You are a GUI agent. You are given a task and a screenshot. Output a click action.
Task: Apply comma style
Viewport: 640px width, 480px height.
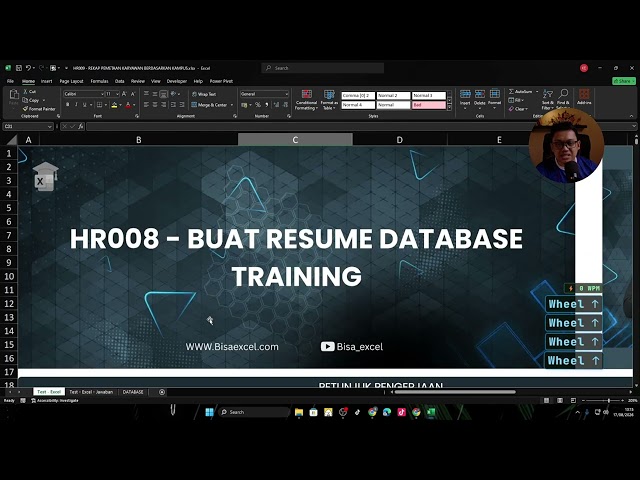(x=267, y=105)
